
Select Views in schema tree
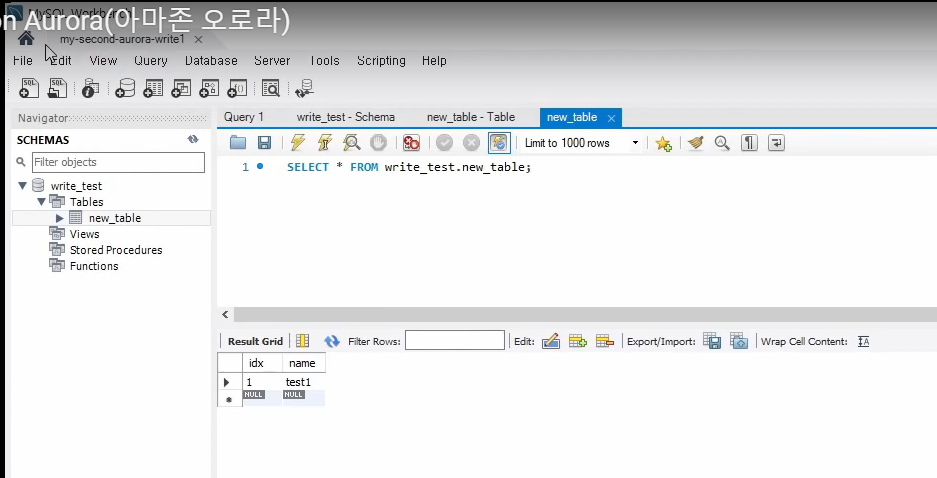tap(84, 234)
